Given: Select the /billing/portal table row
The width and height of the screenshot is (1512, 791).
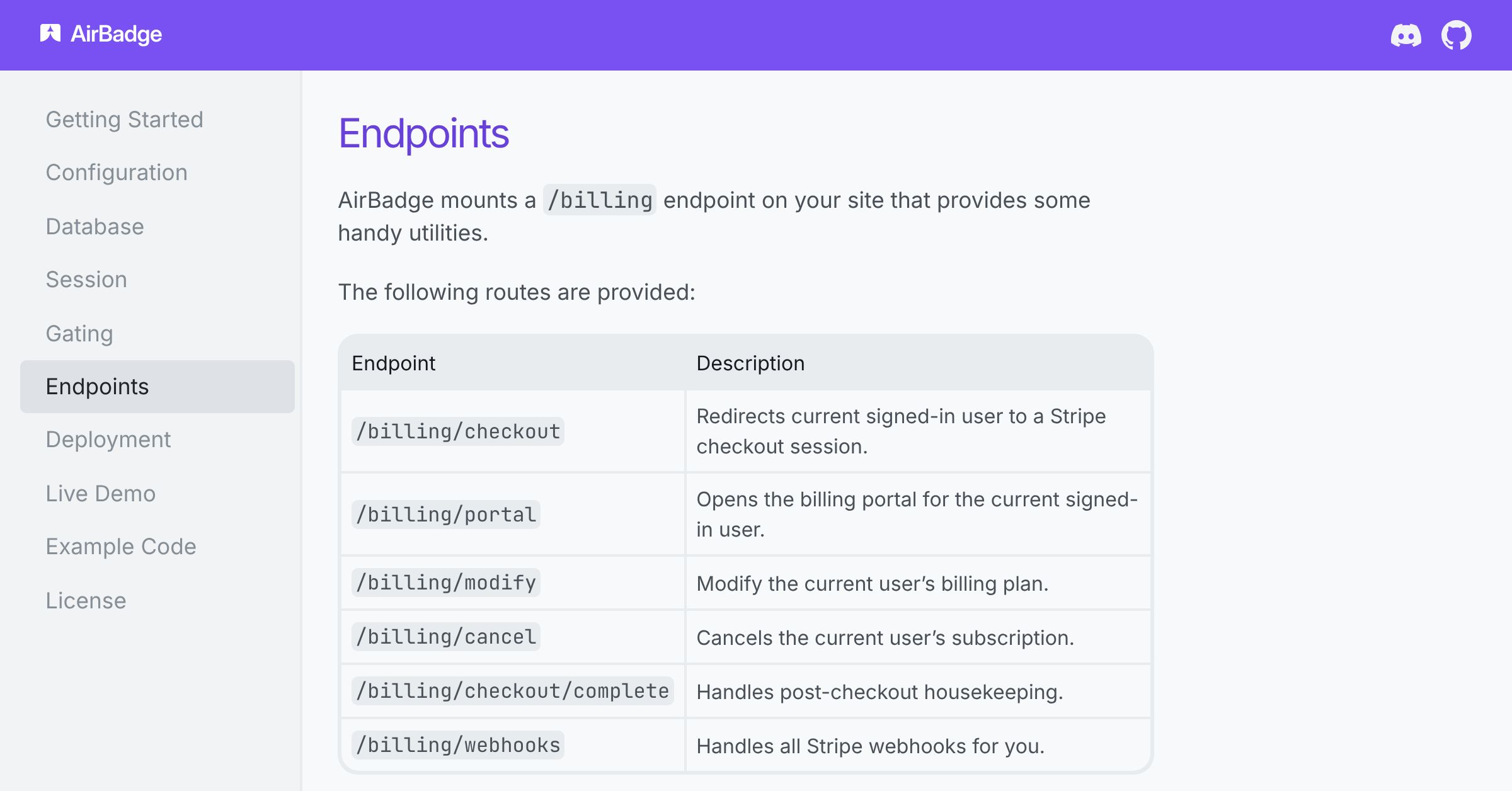Looking at the screenshot, I should click(445, 514).
